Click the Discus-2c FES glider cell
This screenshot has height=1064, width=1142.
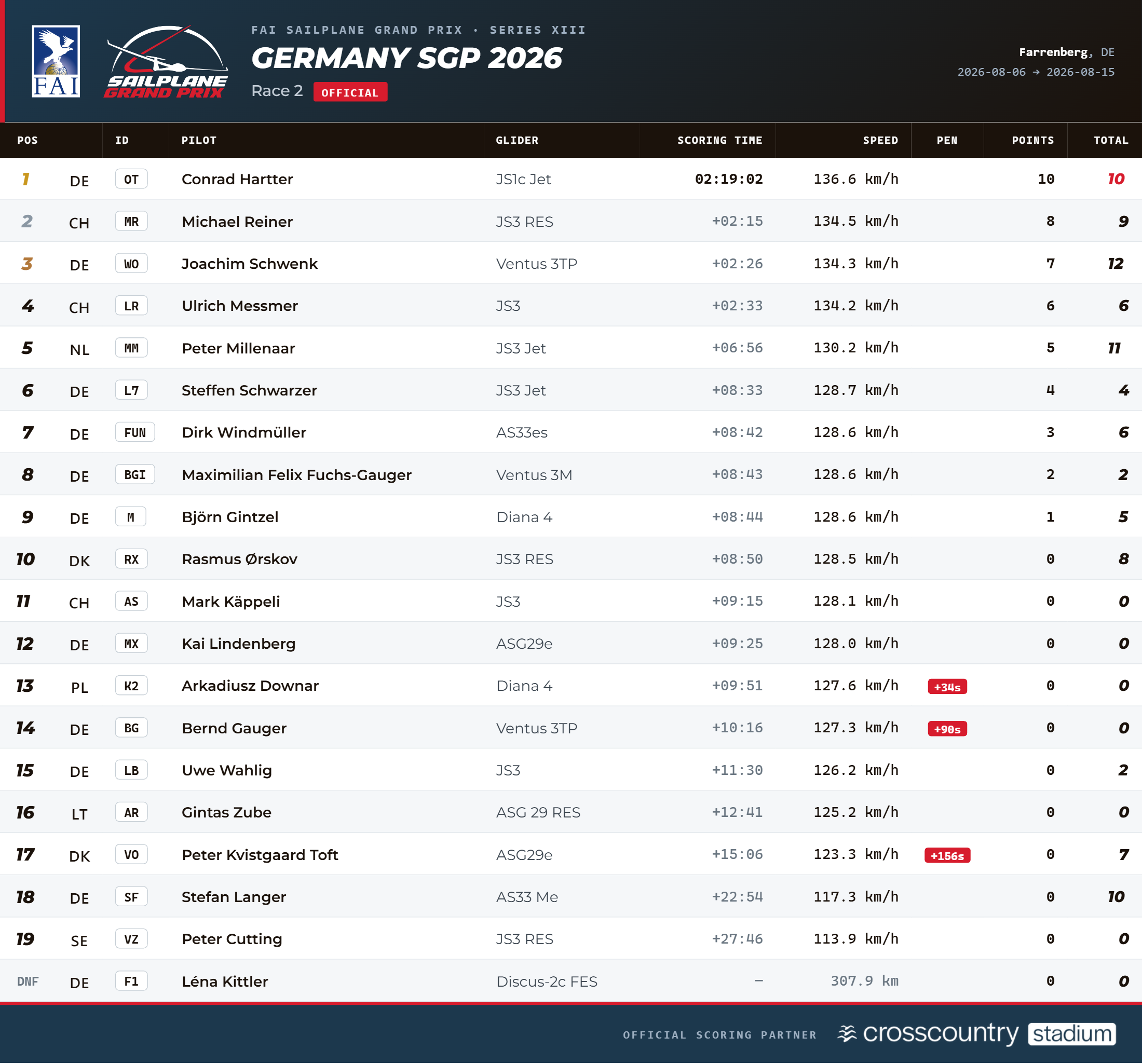click(x=547, y=981)
